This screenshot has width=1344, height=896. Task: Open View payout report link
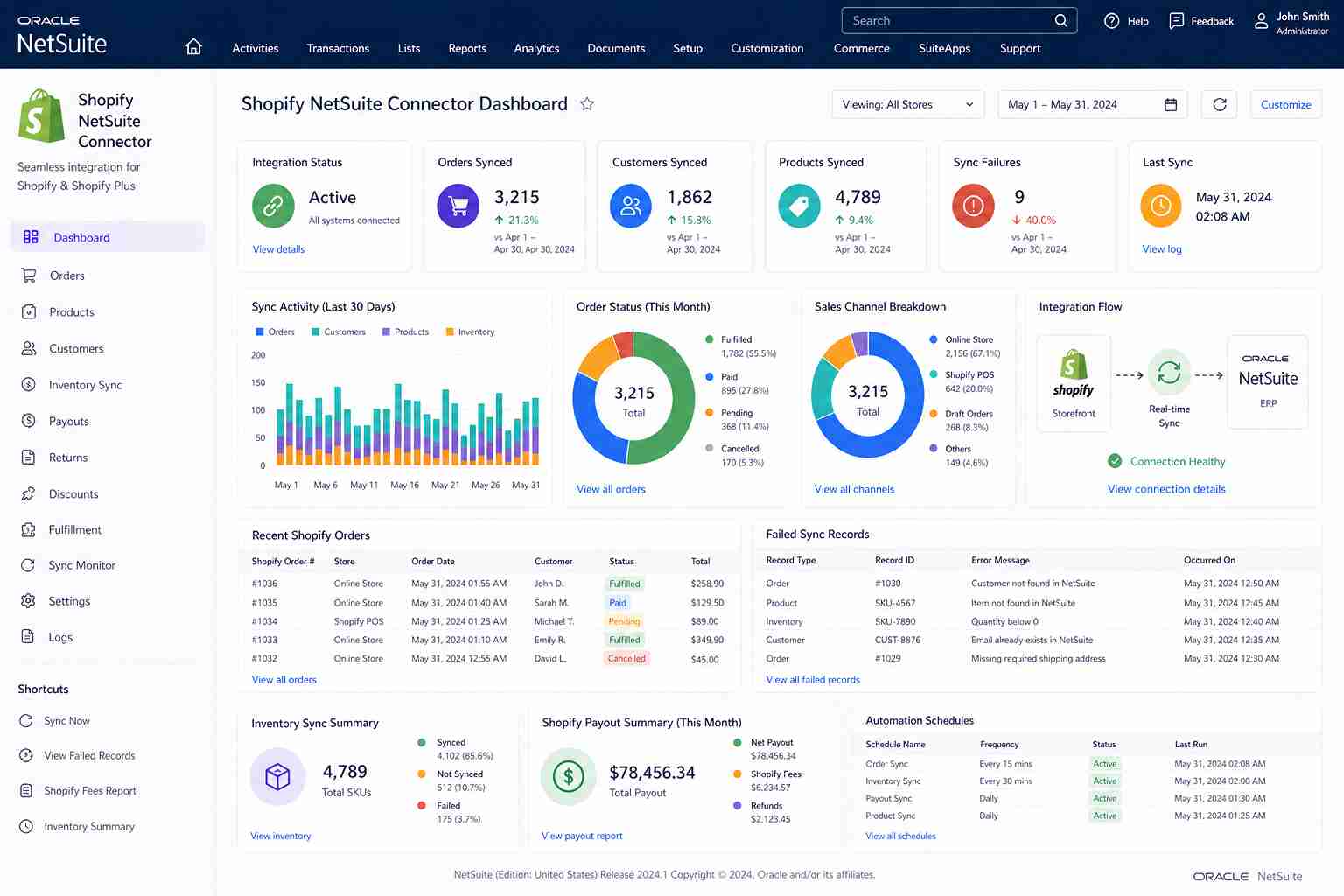pyautogui.click(x=582, y=836)
